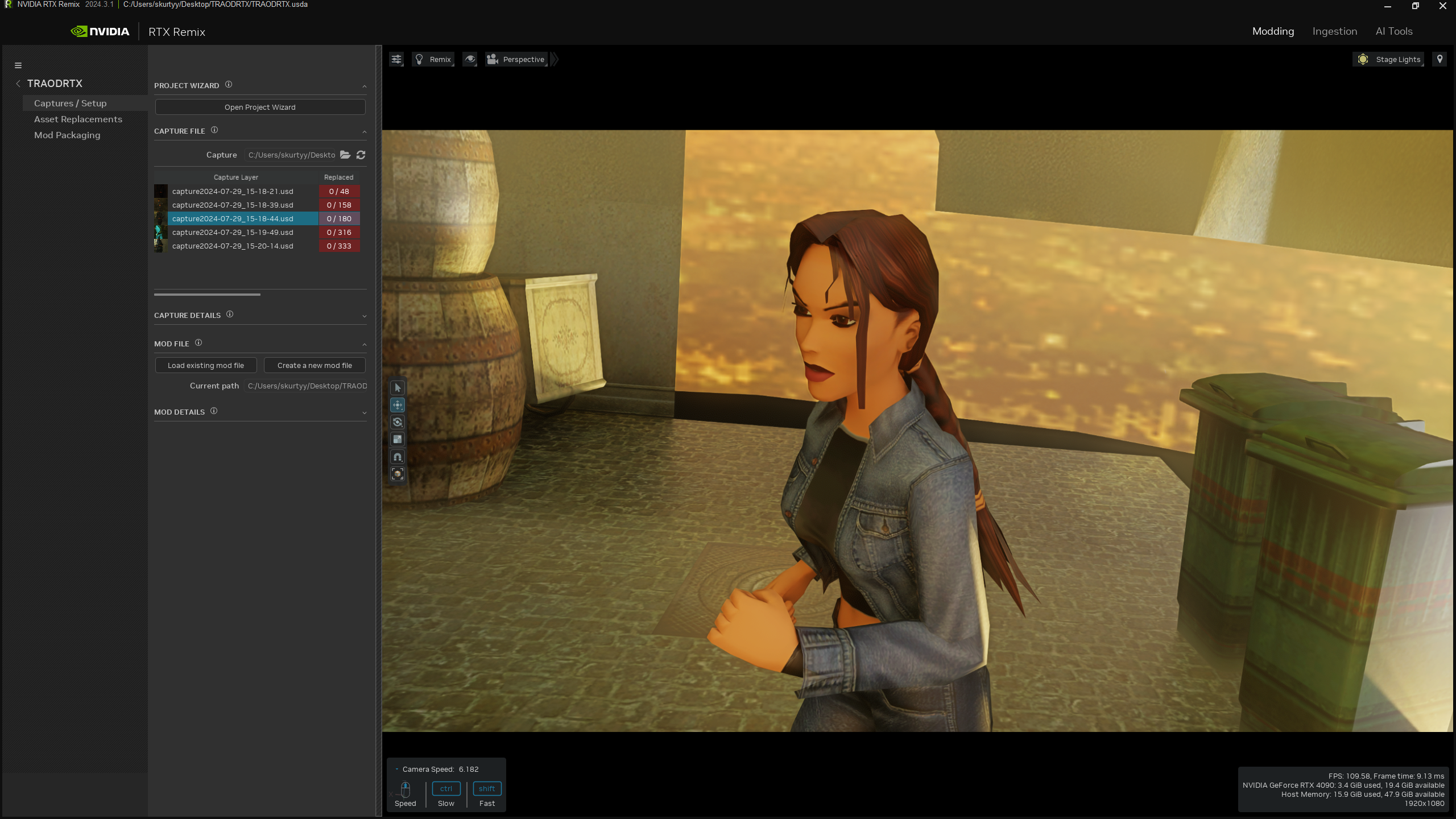
Task: Click the Replaced column header
Action: tap(339, 177)
